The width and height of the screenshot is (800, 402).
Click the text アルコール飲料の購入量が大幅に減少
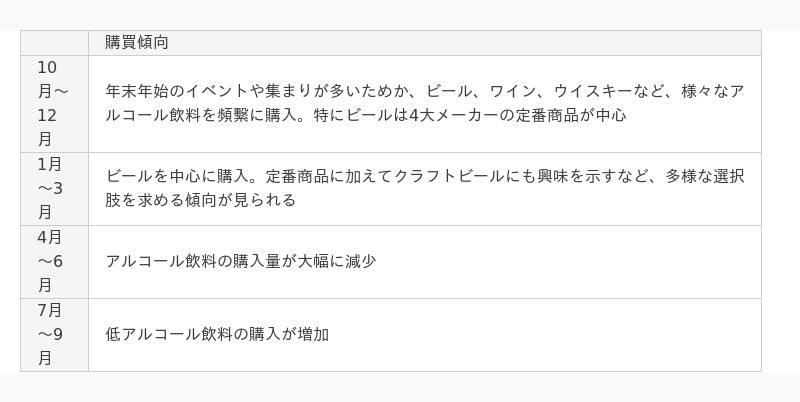pos(240,262)
